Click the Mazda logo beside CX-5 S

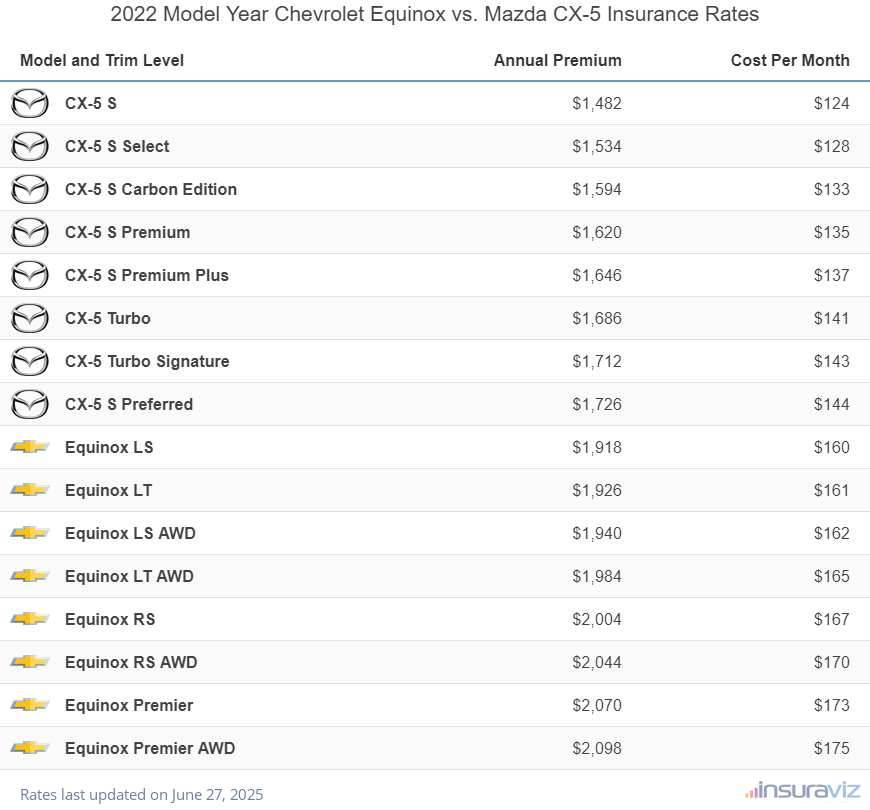click(30, 103)
